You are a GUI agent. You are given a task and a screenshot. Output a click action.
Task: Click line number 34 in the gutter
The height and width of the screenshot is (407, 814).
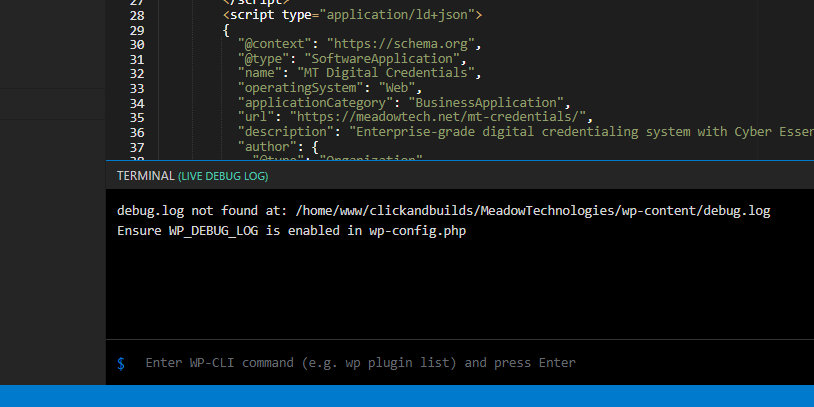pyautogui.click(x=137, y=103)
